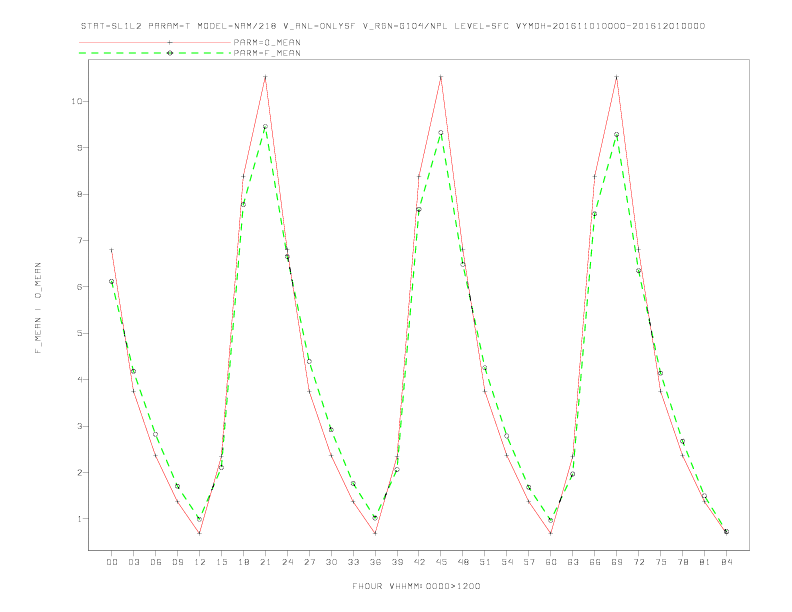Click the F_MEAN circle marker at hour 45

coord(441,133)
